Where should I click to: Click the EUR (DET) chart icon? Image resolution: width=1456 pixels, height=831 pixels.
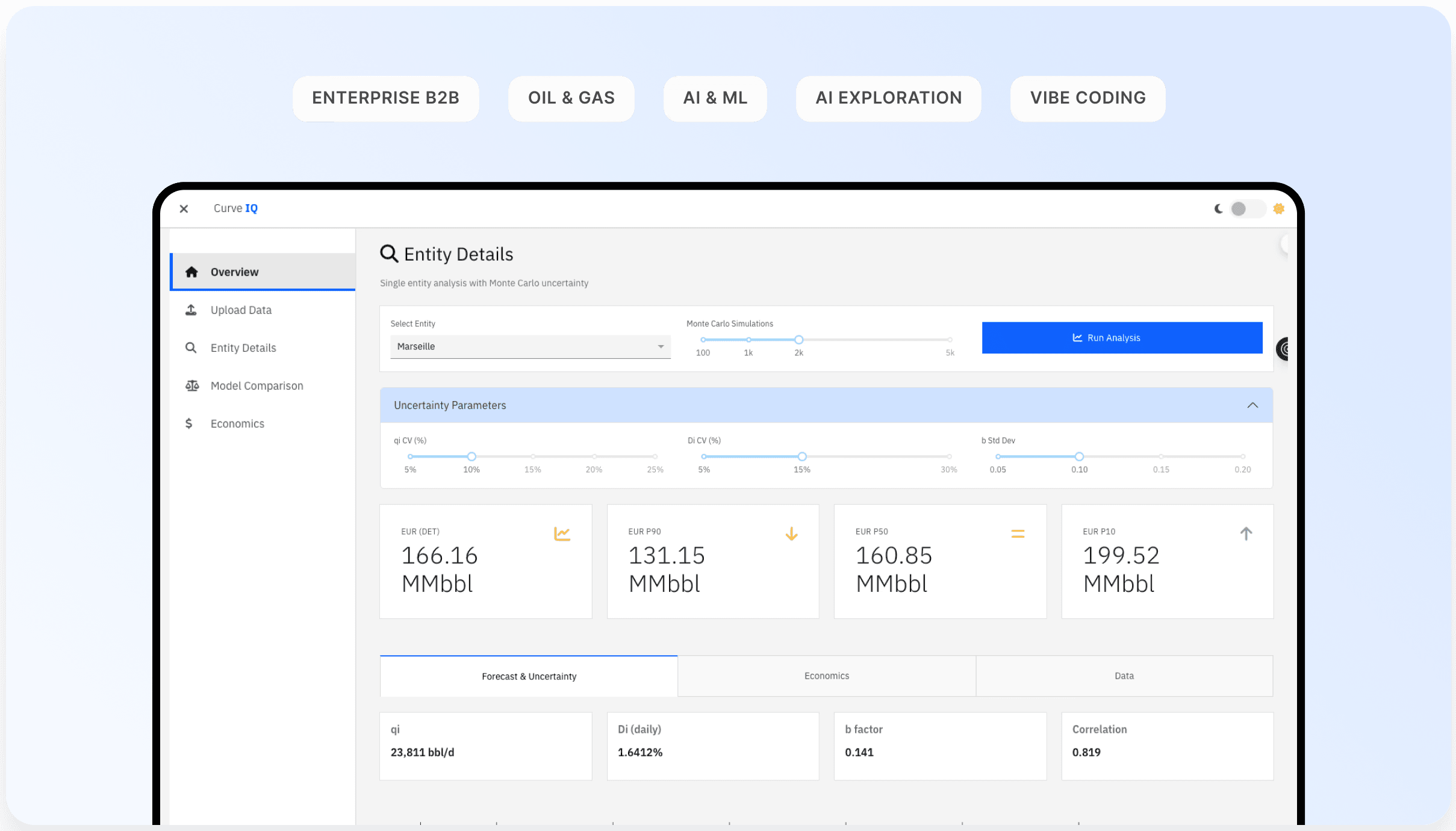[562, 534]
